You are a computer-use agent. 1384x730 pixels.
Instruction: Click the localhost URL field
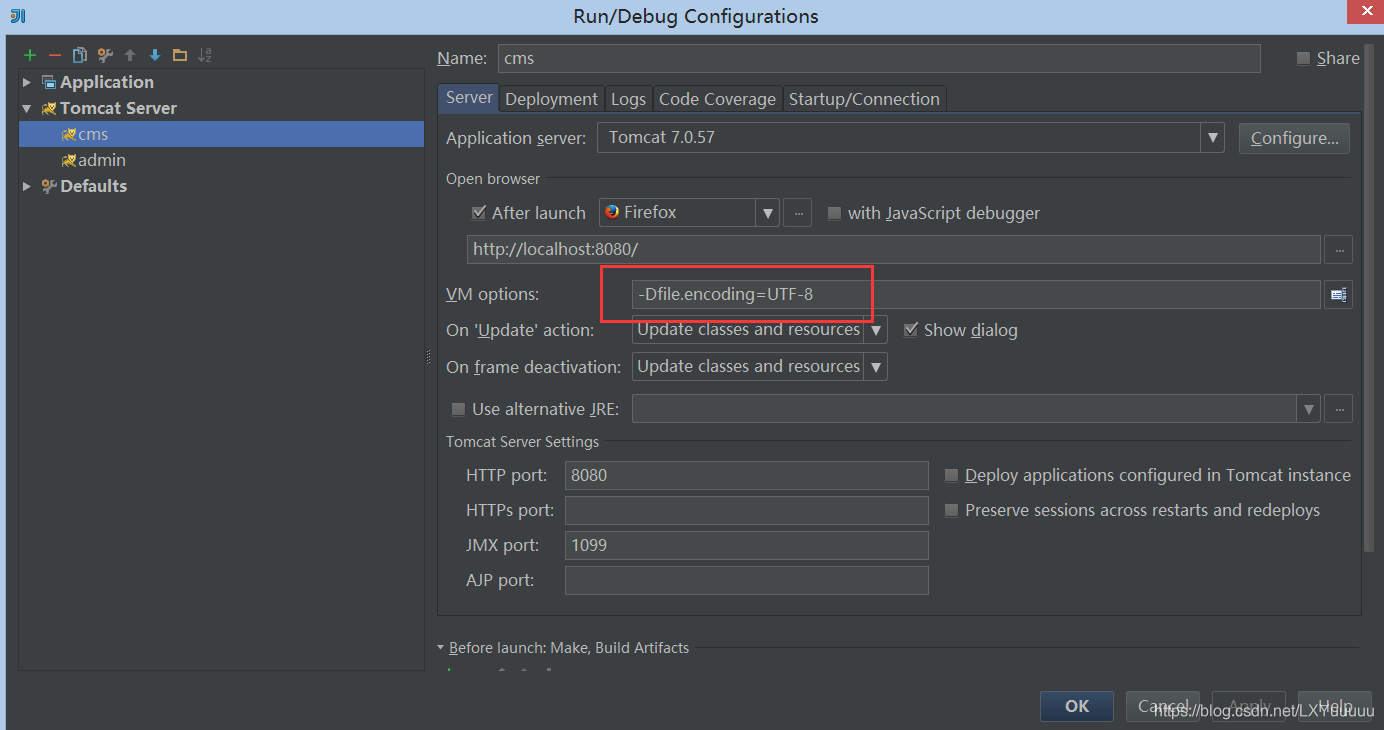(893, 249)
